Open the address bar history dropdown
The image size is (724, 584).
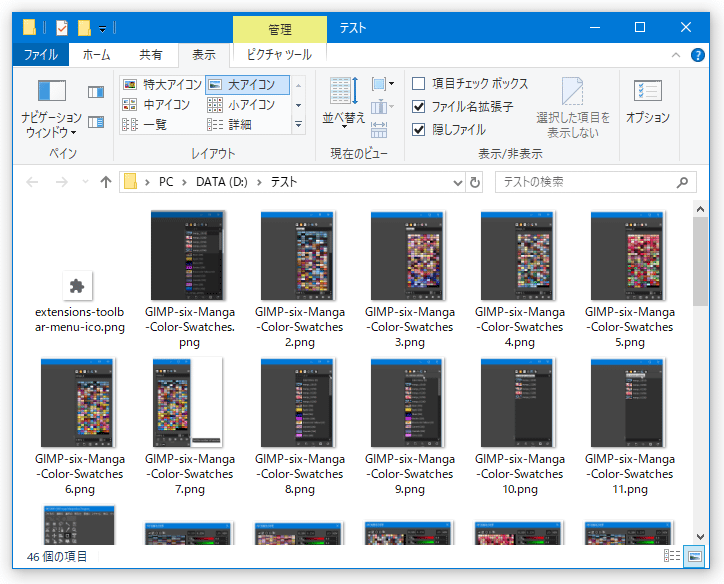[458, 182]
